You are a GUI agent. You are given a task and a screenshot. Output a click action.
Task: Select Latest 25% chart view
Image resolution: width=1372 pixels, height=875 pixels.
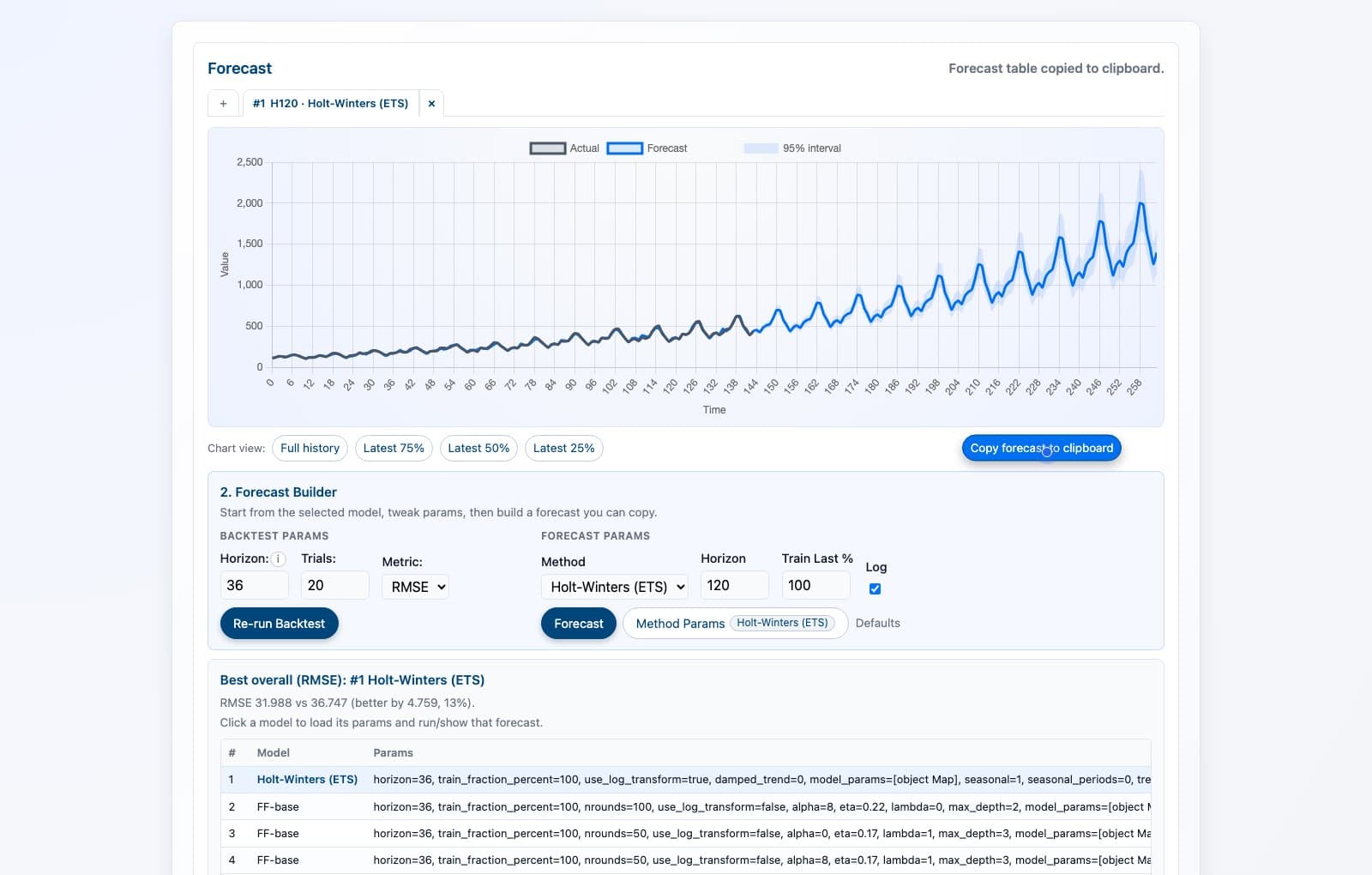pyautogui.click(x=563, y=449)
